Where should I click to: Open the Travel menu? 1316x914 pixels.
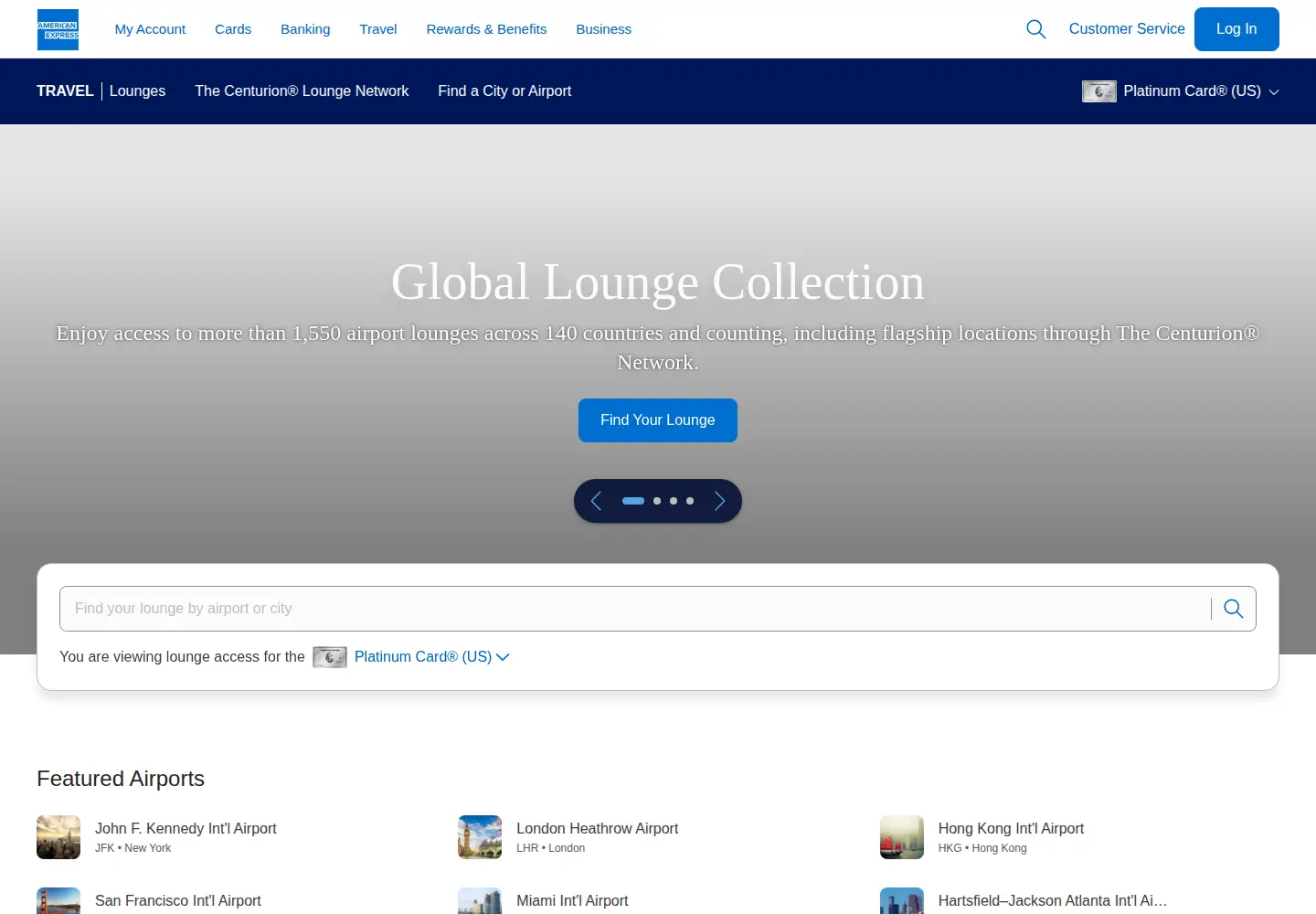point(378,29)
